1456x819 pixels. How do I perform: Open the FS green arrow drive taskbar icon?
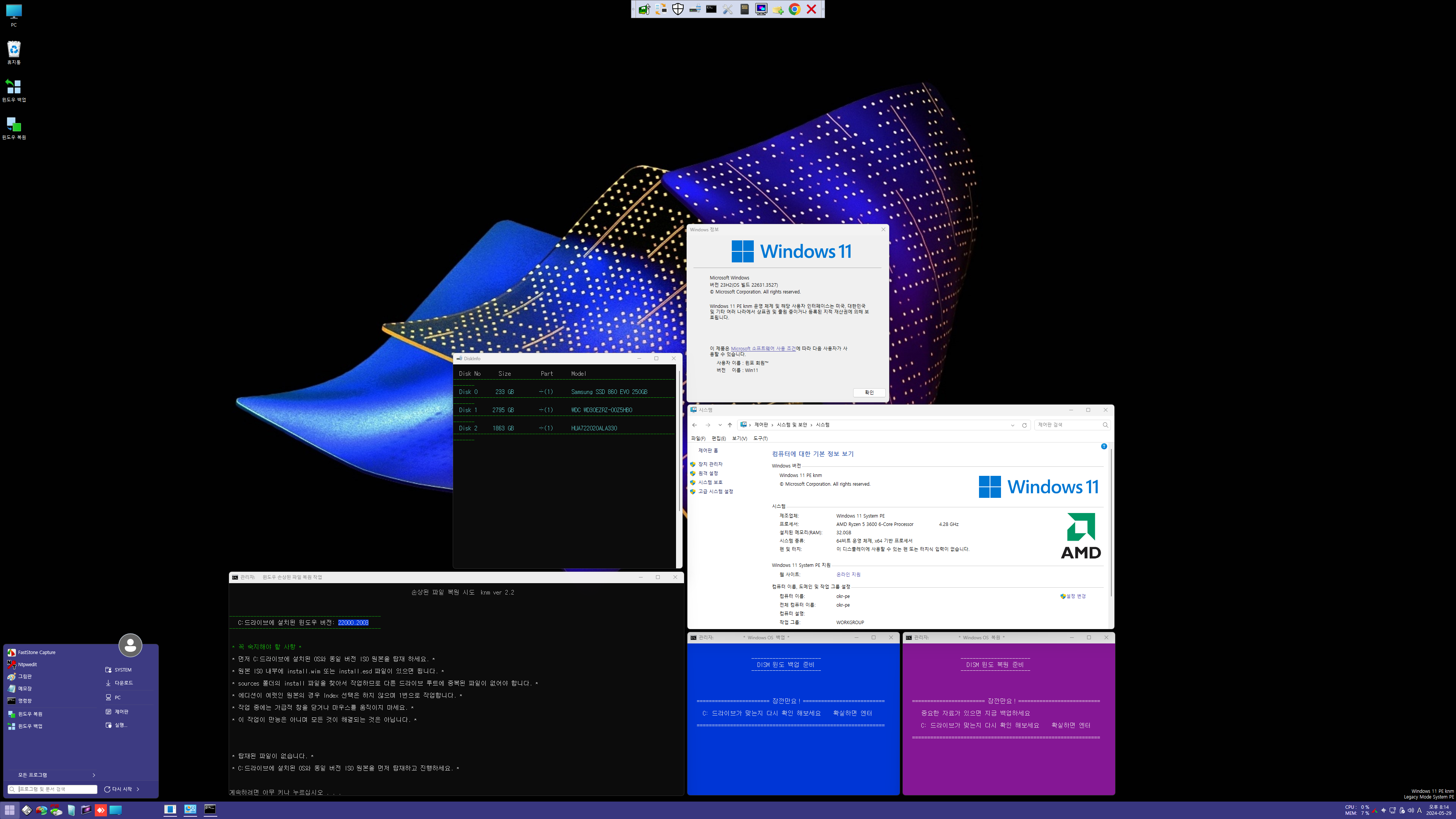pyautogui.click(x=56, y=810)
